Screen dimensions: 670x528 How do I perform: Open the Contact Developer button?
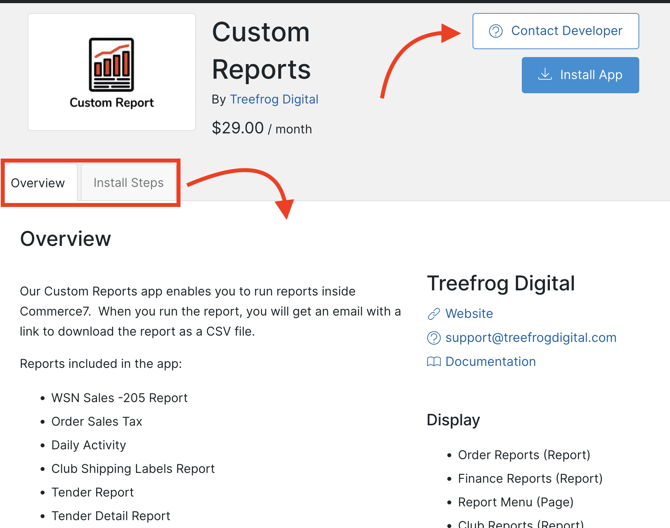(x=555, y=31)
